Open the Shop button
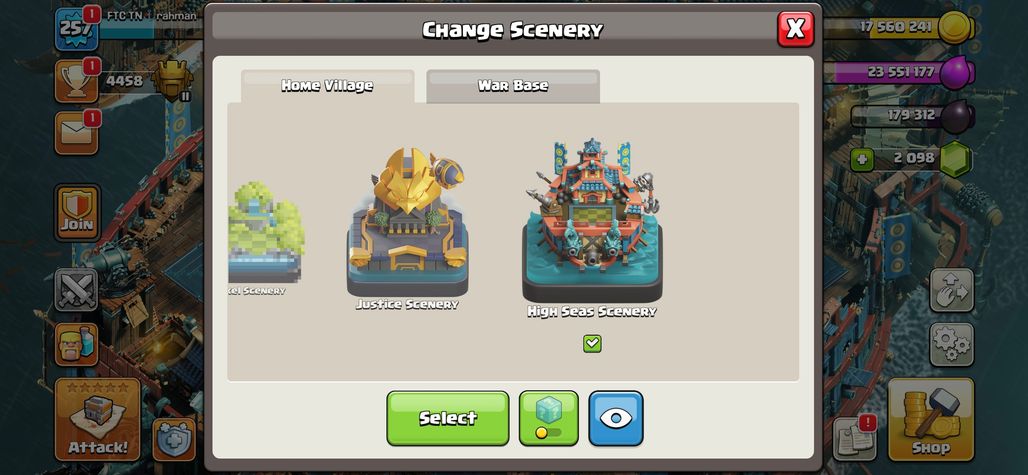 pos(931,419)
